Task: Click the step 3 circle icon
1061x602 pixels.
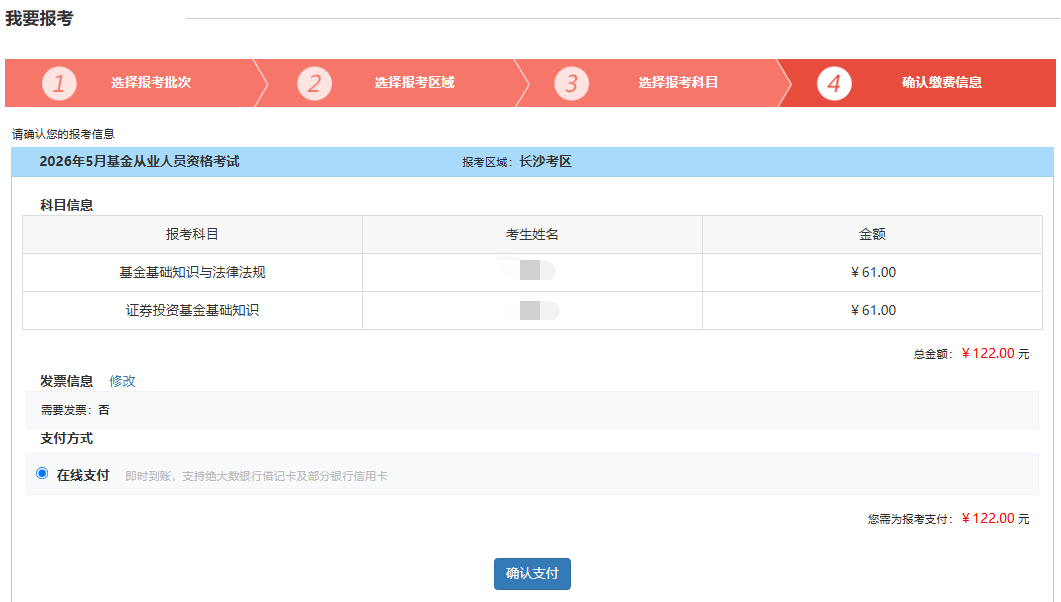Action: pyautogui.click(x=571, y=83)
